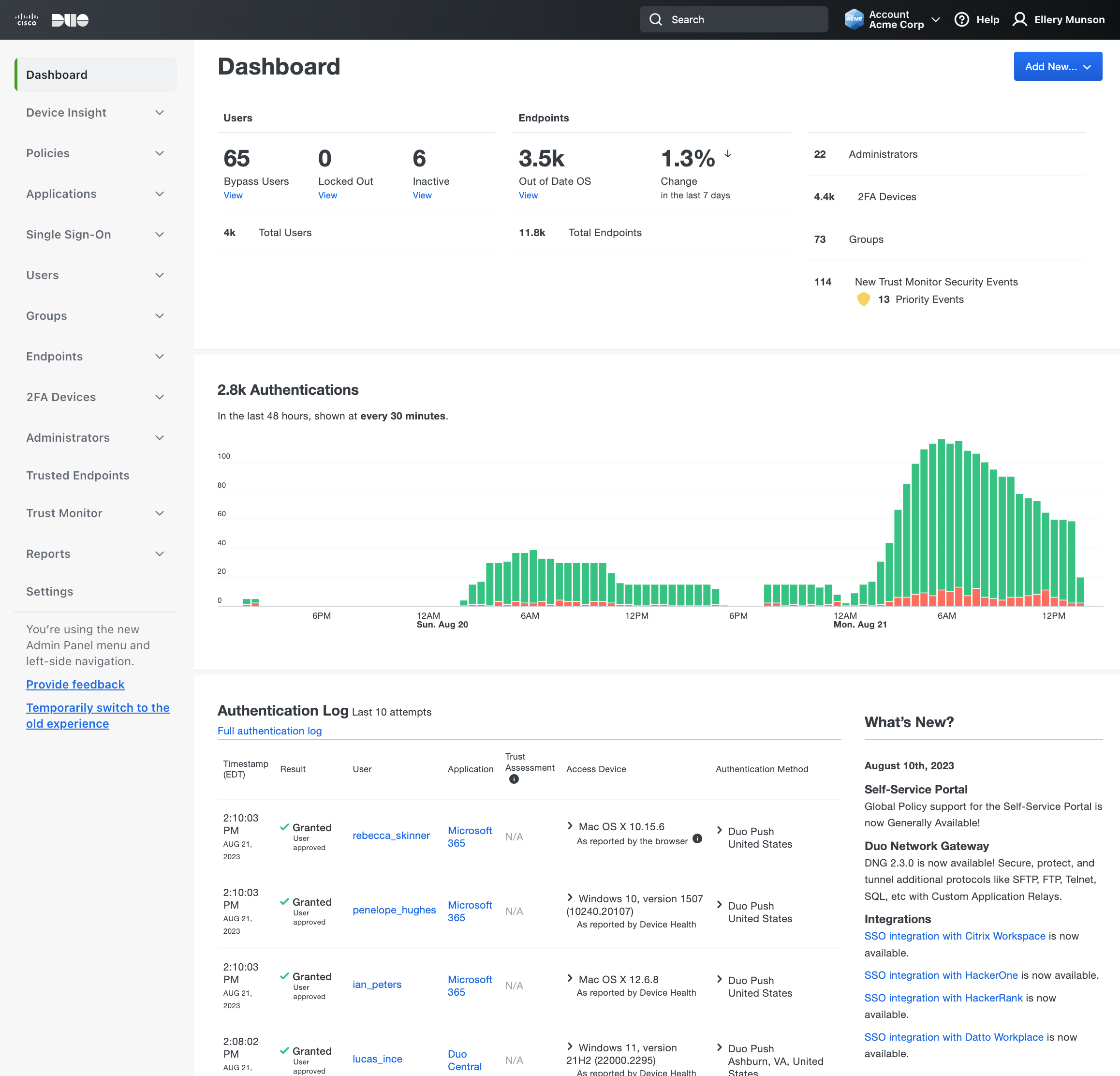
Task: Click the search magnifier icon
Action: [x=655, y=19]
